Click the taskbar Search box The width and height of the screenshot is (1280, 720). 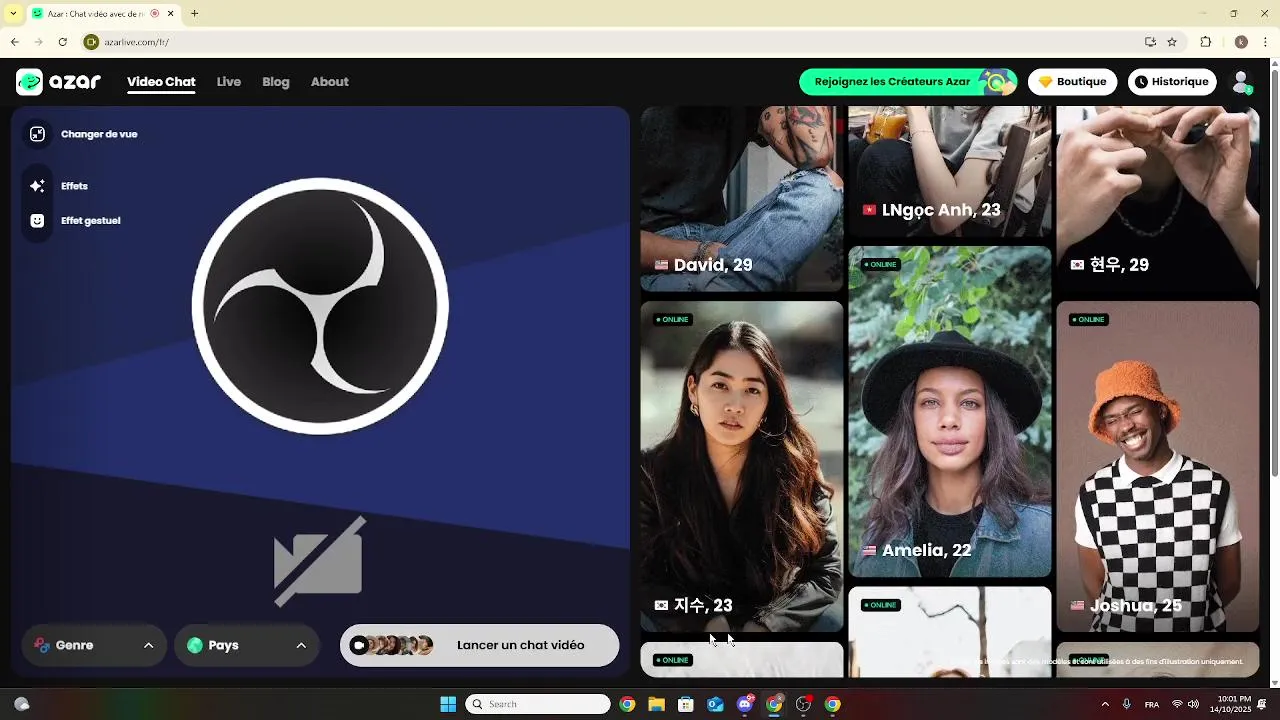[x=538, y=704]
